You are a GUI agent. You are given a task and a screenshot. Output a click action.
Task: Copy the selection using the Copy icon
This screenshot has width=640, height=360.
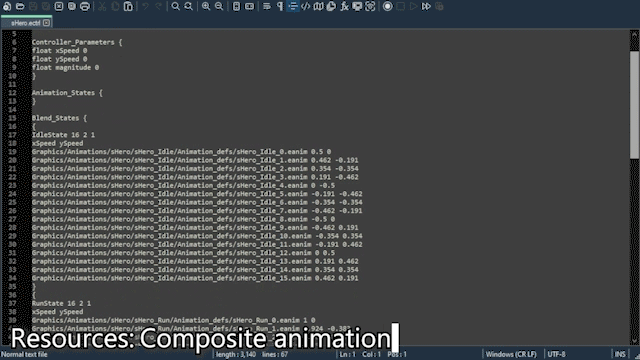coord(115,6)
